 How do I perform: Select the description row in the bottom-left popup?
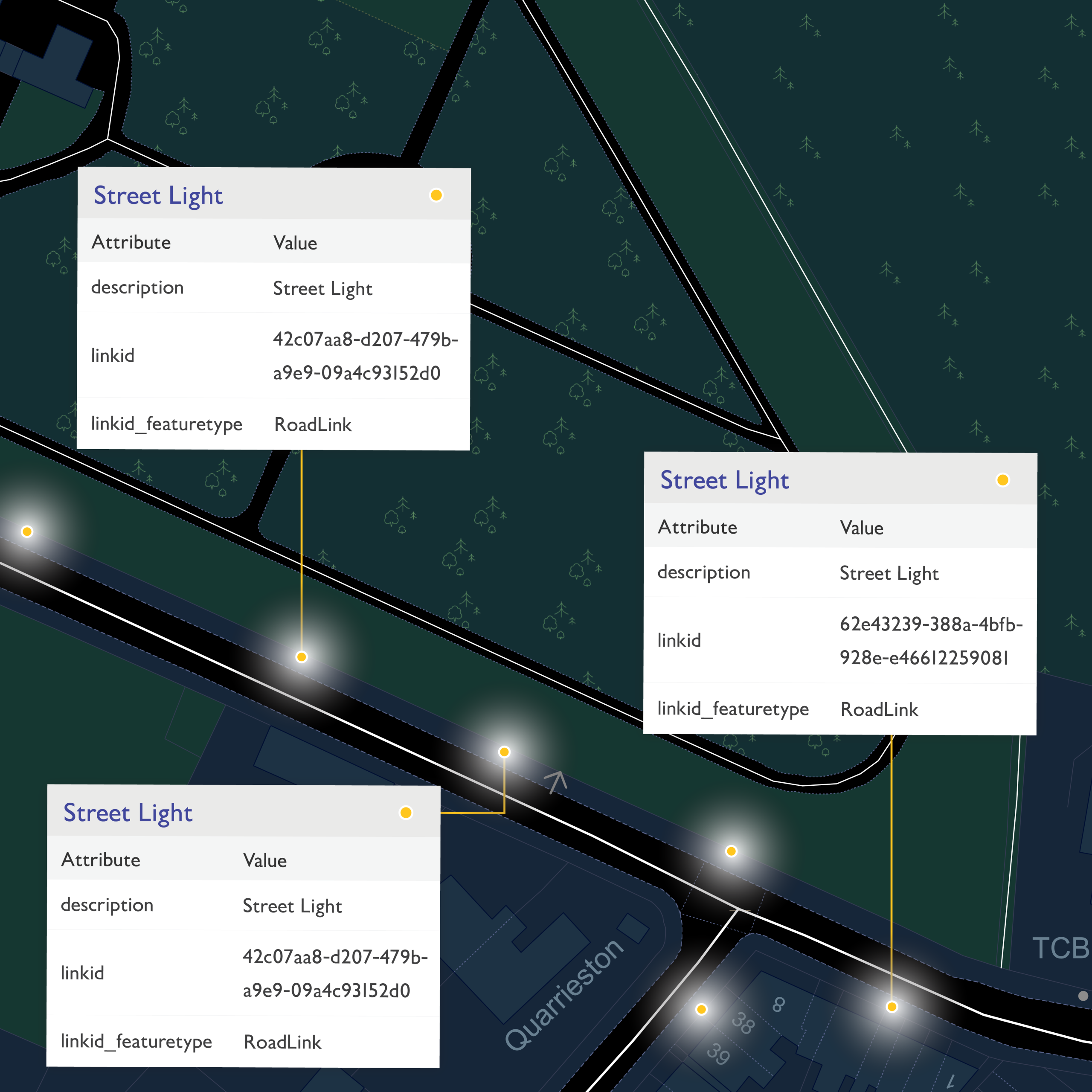(x=107, y=905)
